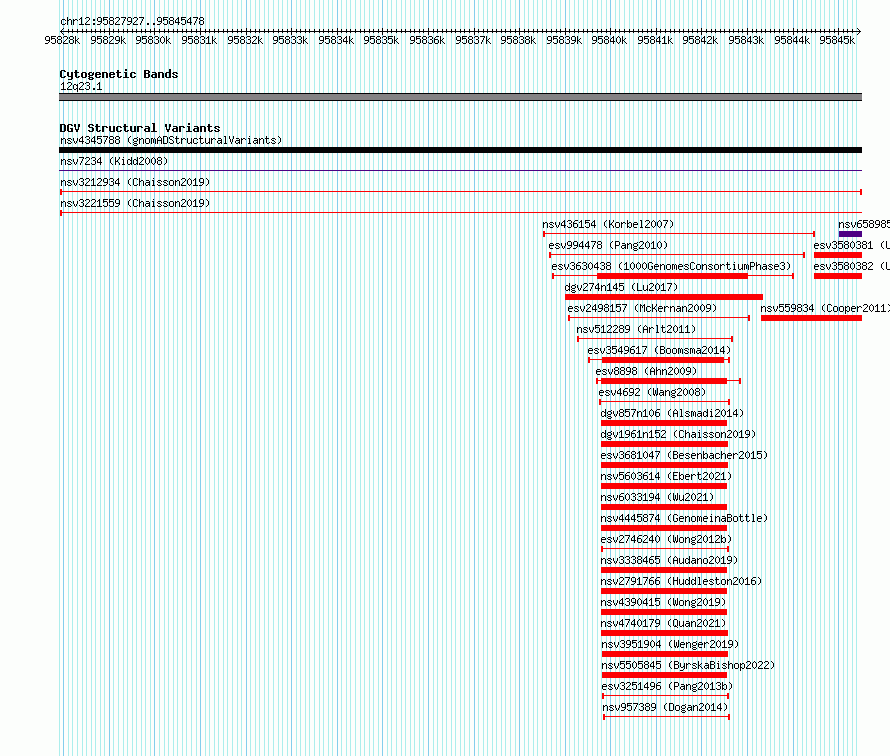Image resolution: width=890 pixels, height=756 pixels.
Task: Click the red nsv559834 Cooper2011 variant bar
Action: click(x=812, y=318)
